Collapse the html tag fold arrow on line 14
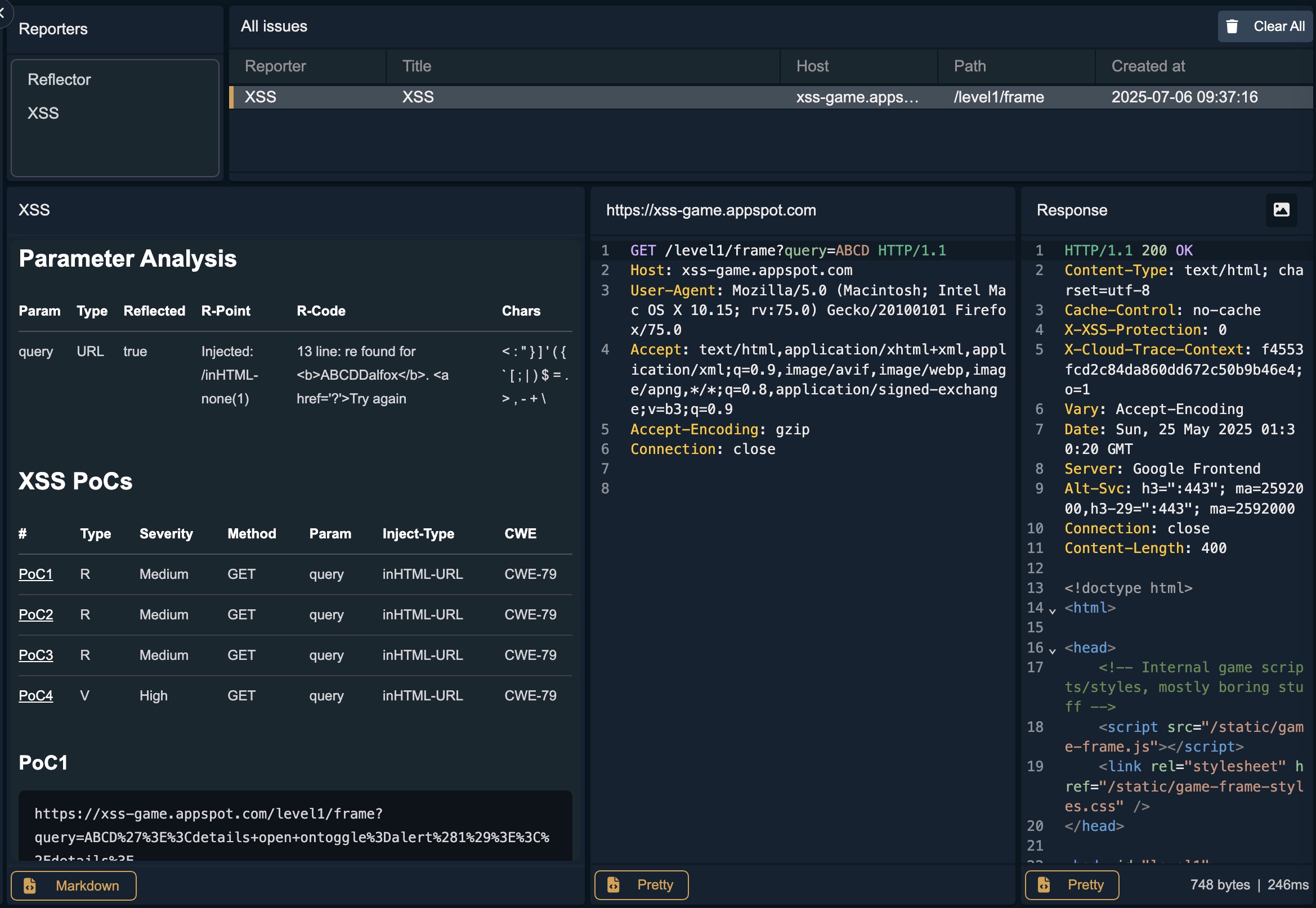Screen dimensions: 1316x908 (x=1053, y=610)
